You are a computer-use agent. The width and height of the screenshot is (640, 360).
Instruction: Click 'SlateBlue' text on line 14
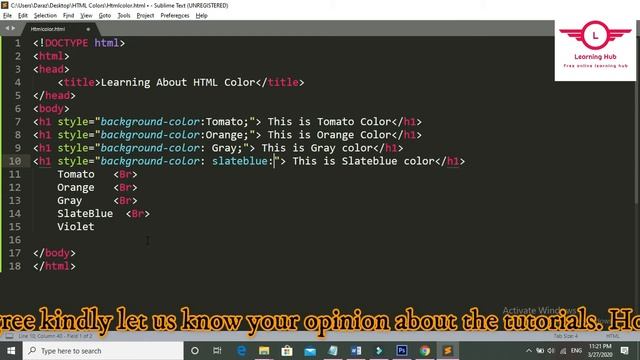(x=85, y=213)
